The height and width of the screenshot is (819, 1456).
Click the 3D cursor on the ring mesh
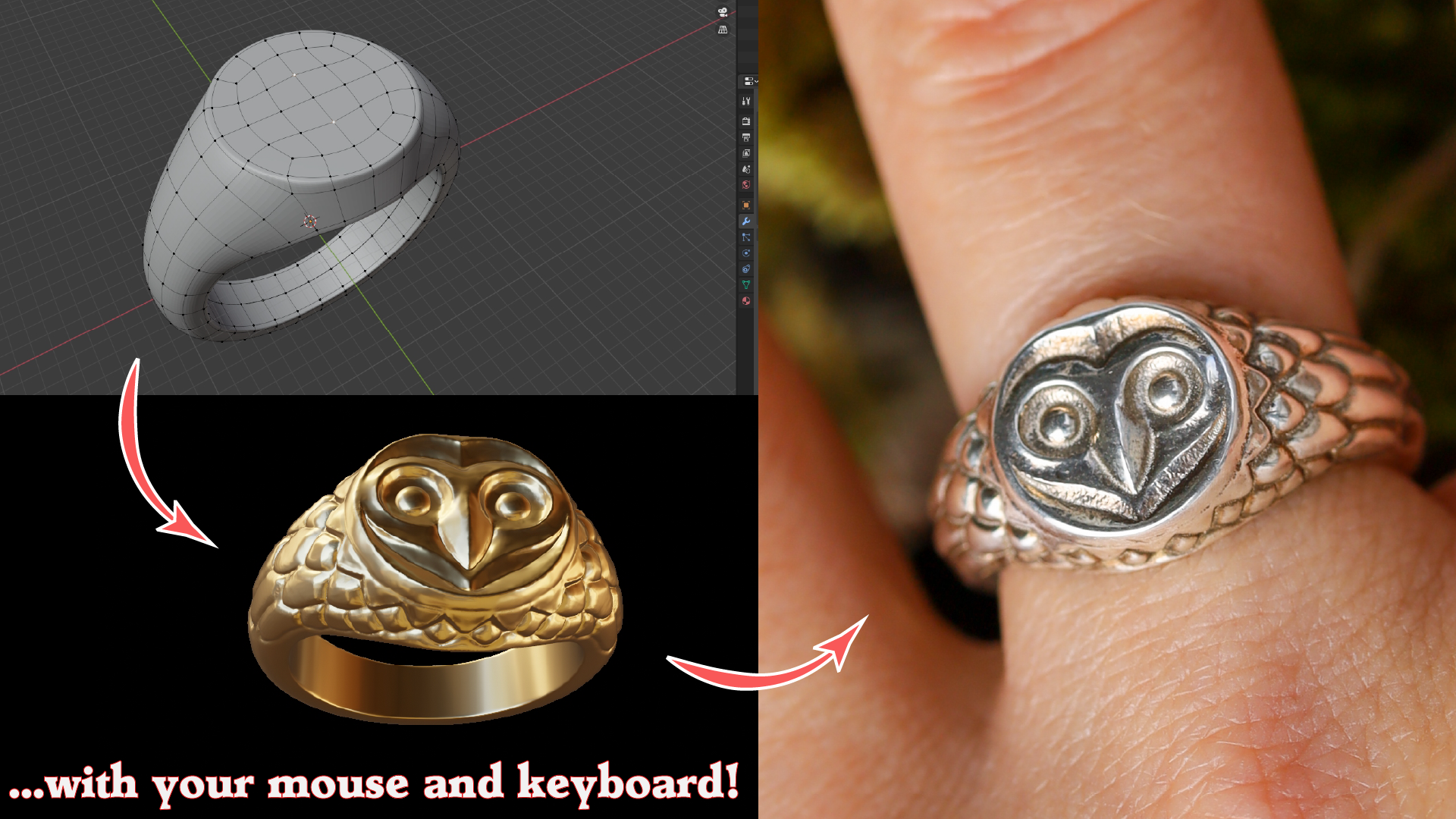point(310,221)
